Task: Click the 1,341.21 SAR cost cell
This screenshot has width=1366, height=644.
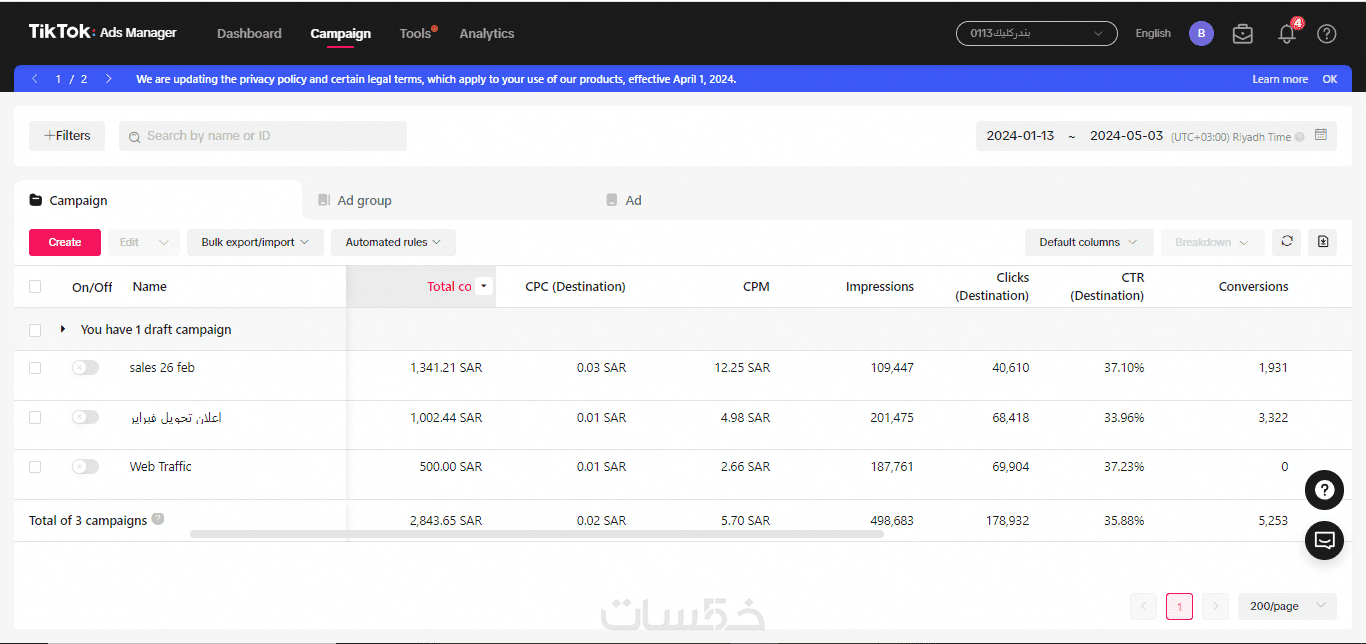Action: coord(446,367)
